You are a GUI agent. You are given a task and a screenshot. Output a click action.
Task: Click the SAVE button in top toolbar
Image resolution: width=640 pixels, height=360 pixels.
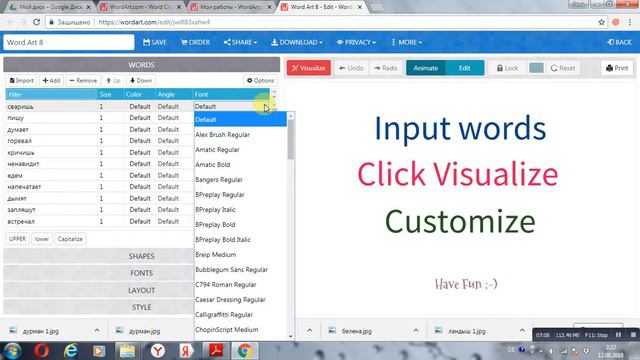(155, 42)
